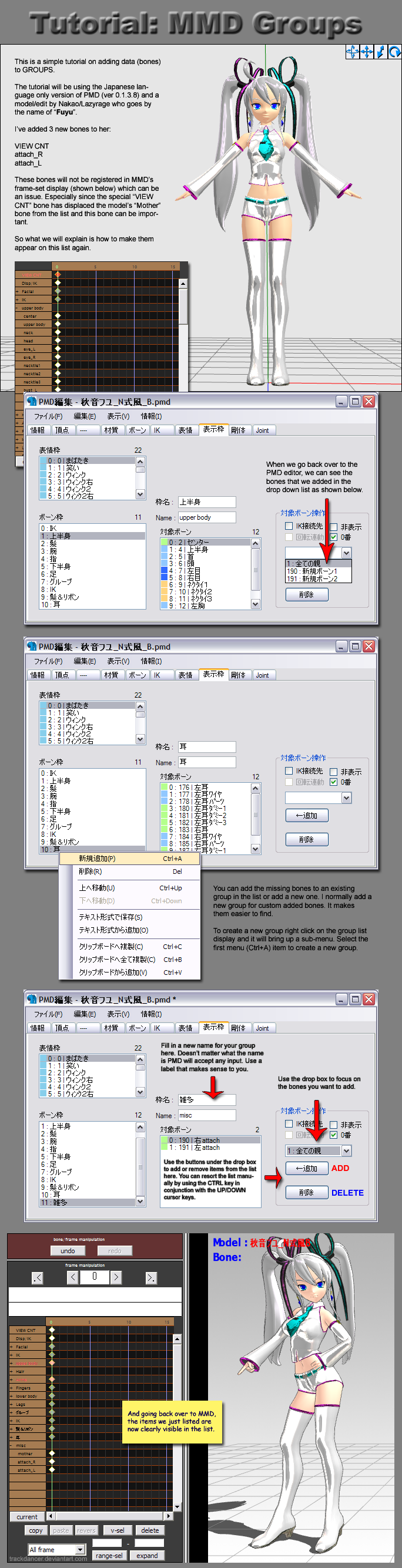Click the VIEW CNT keyframe diamond at frame 0
Viewport: 402px width, 1568px height.
[52, 1331]
